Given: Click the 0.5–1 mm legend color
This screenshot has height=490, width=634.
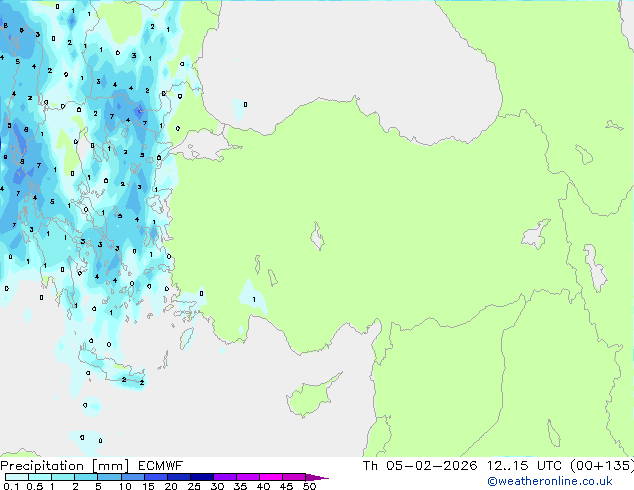Looking at the screenshot, I should 40,477.
